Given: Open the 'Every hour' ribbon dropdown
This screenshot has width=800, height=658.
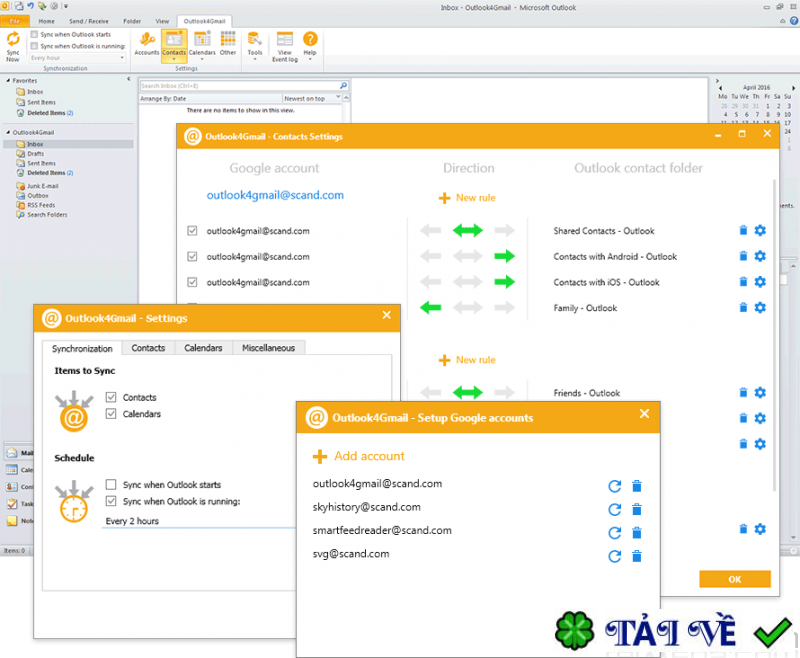Looking at the screenshot, I should [77, 58].
